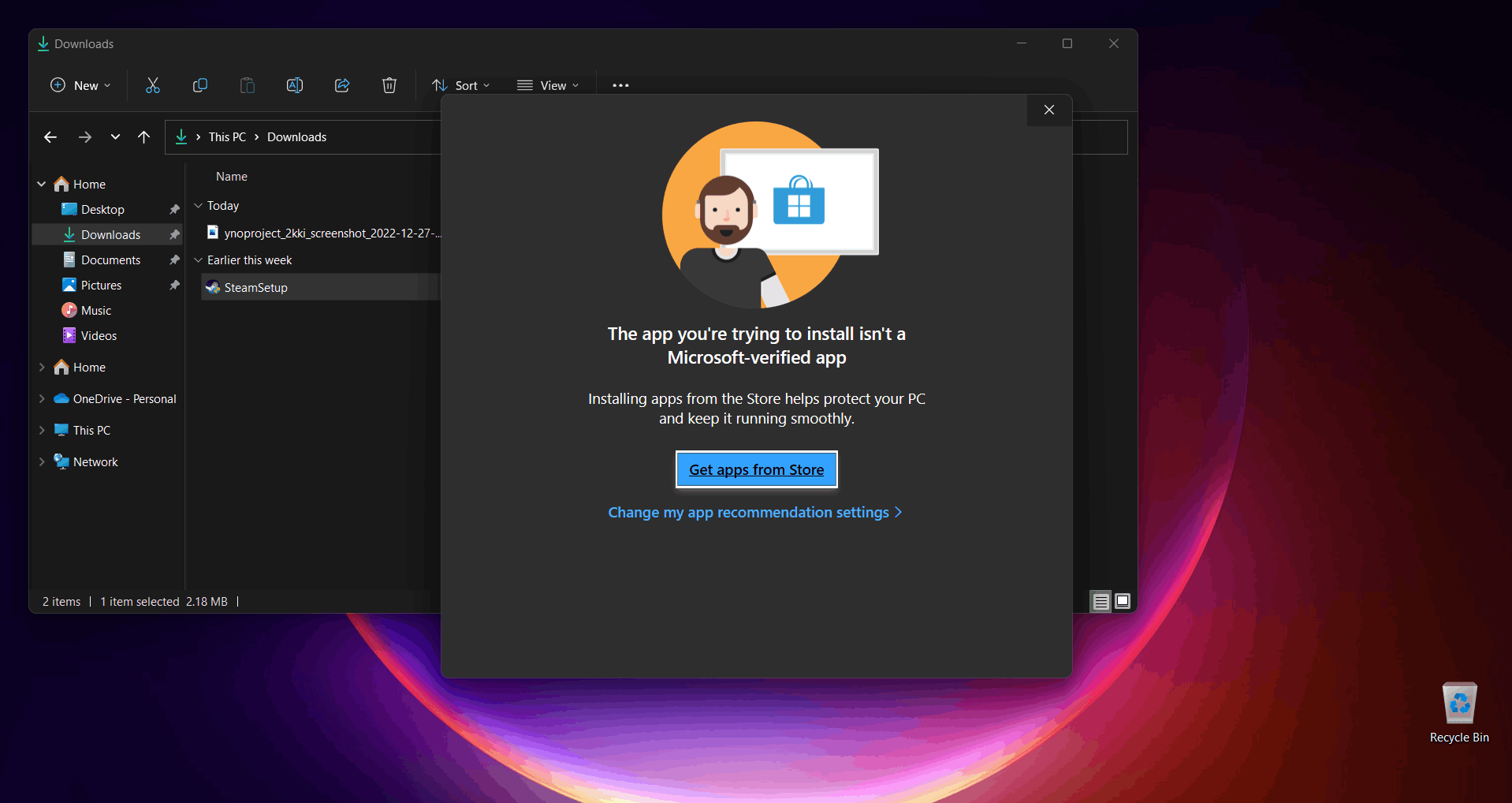Go up one folder with the up arrow
This screenshot has height=803, width=1512.
(143, 137)
